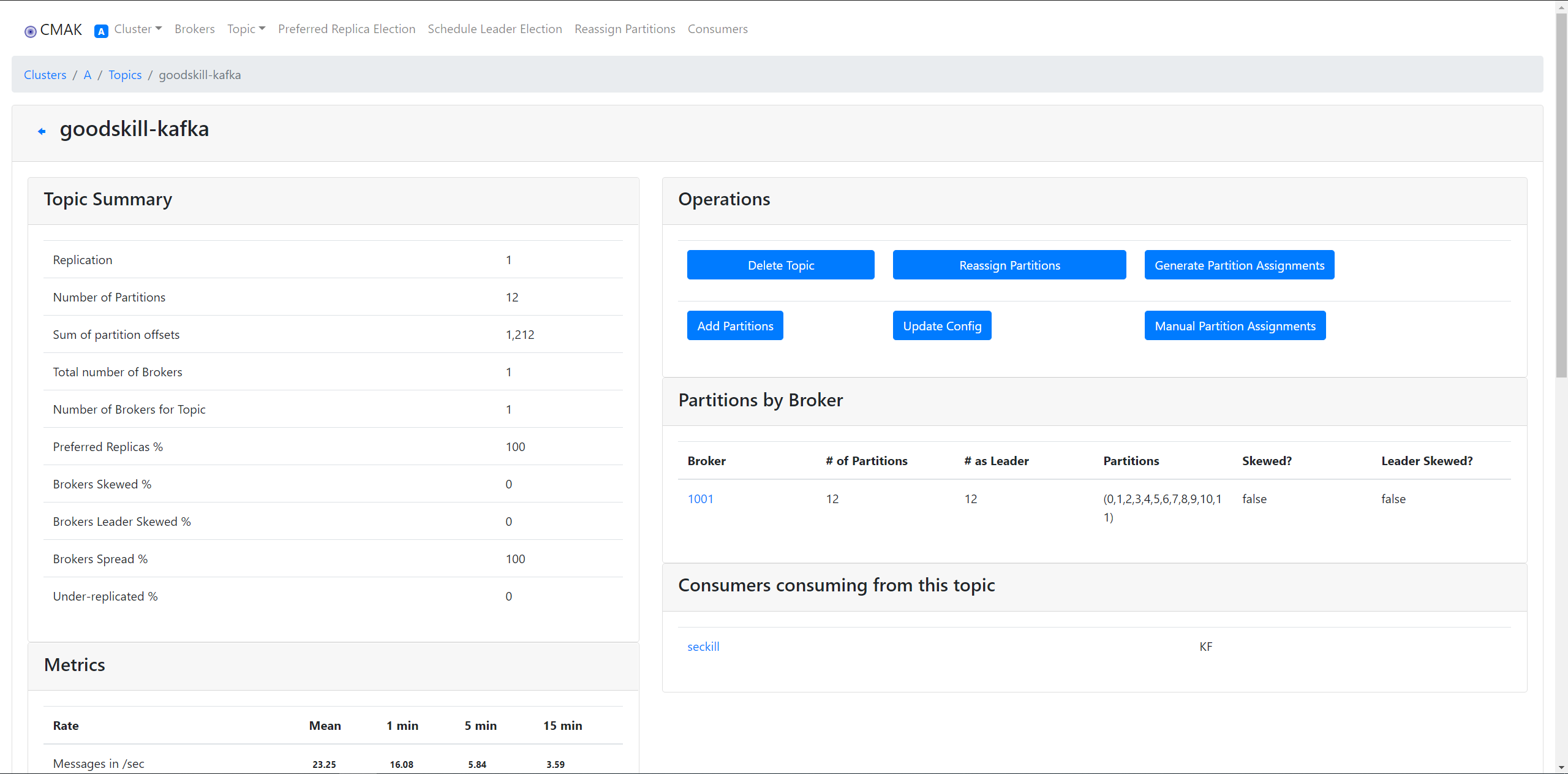Screen dimensions: 1568x774
Task: Click the Topics breadcrumb link
Action: [125, 75]
